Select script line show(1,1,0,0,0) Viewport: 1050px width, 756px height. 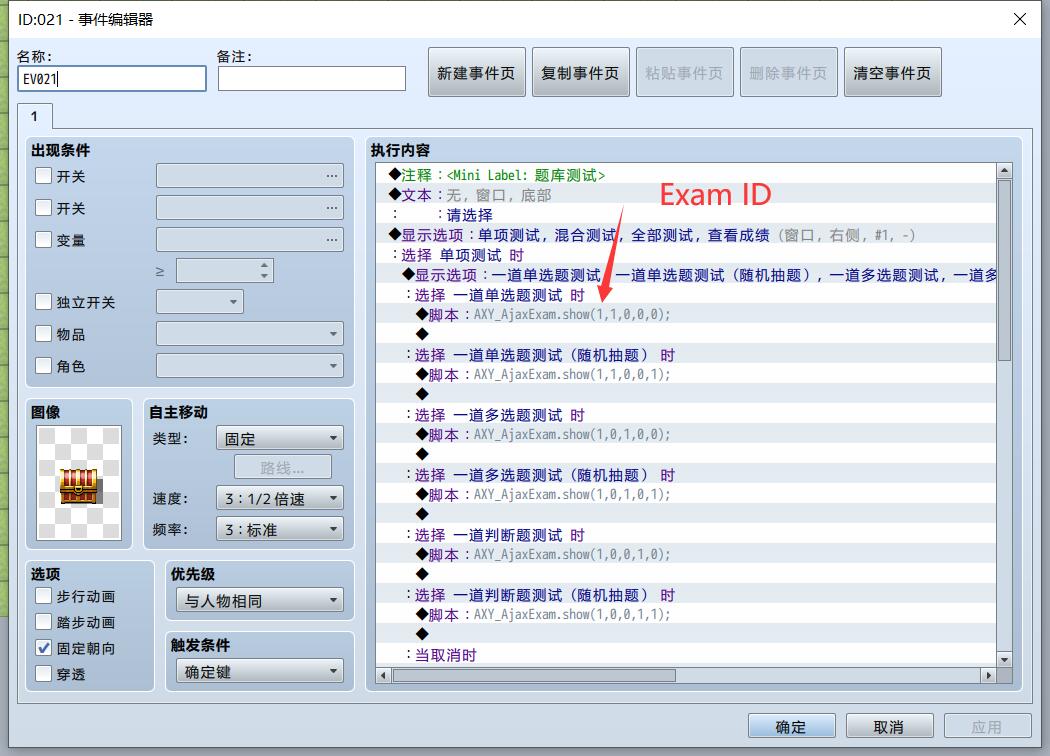pos(686,315)
